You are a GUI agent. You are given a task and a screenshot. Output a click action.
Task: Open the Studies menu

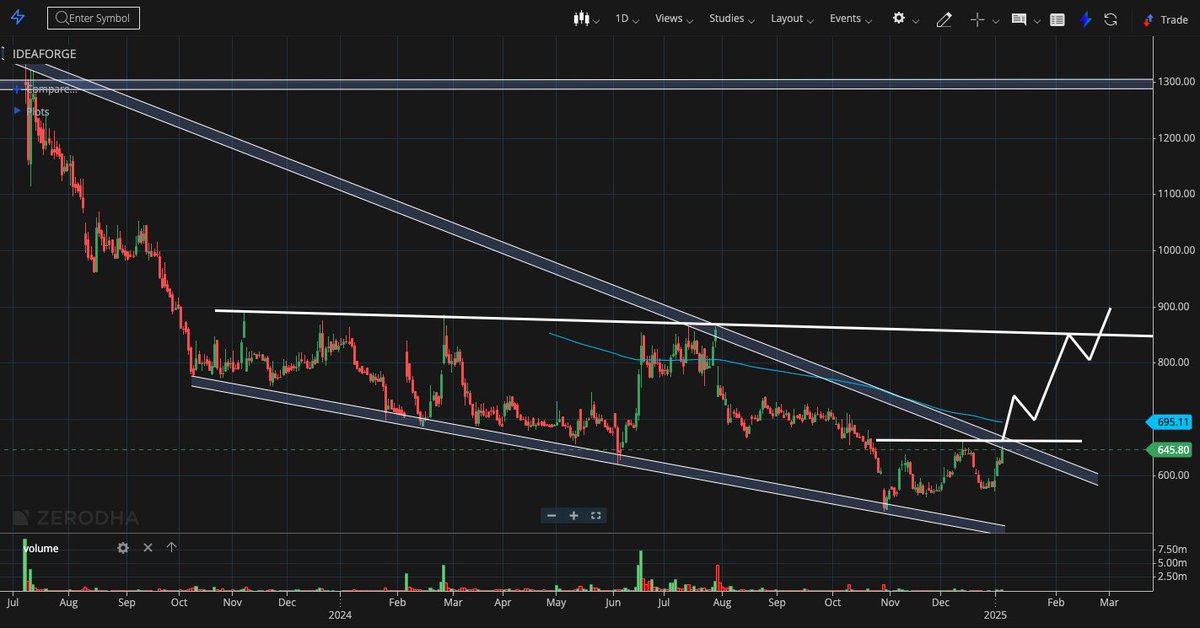(x=732, y=18)
